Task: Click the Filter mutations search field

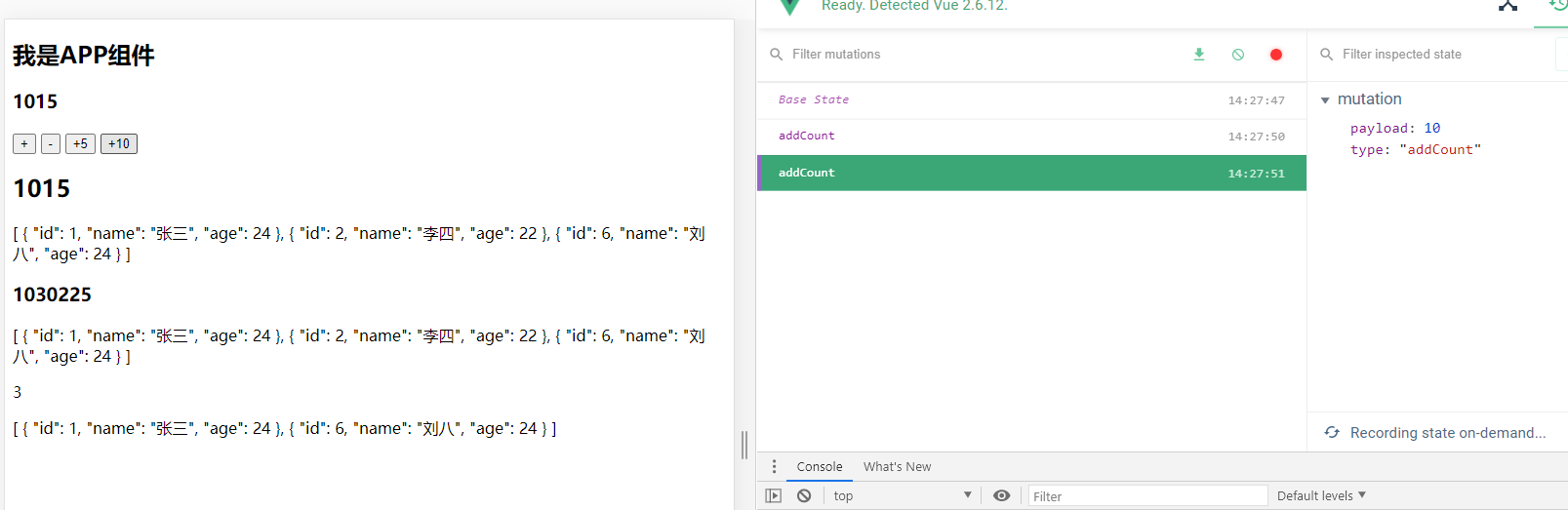Action: click(x=981, y=55)
